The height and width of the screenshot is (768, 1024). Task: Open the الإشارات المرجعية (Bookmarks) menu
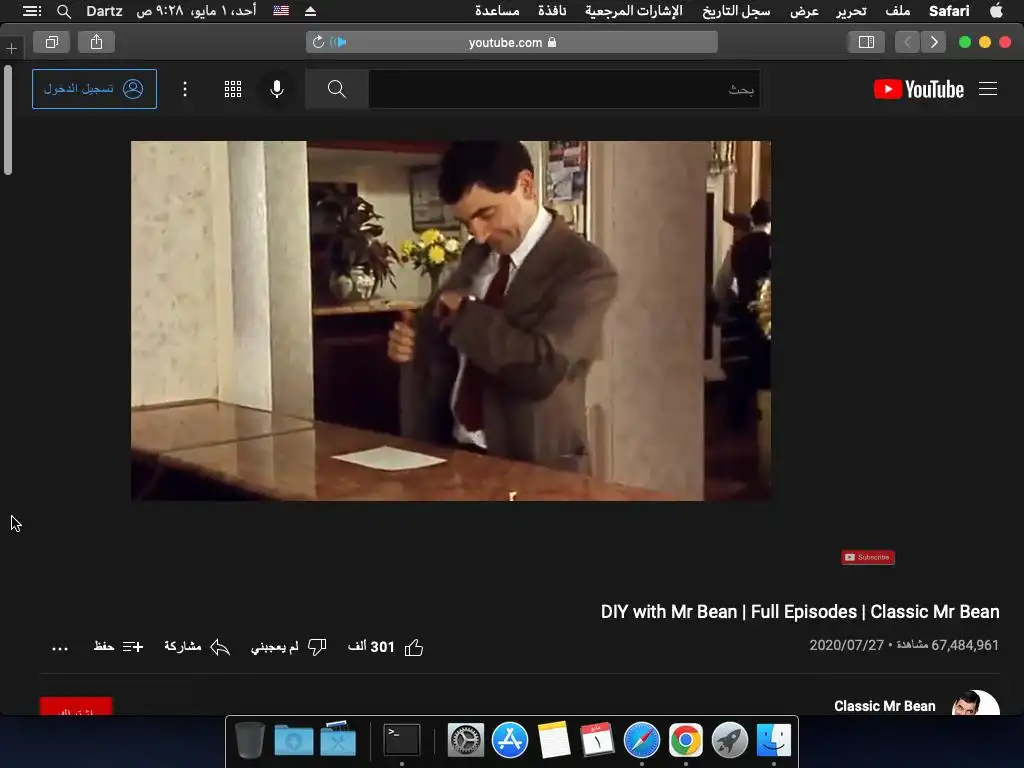(633, 10)
